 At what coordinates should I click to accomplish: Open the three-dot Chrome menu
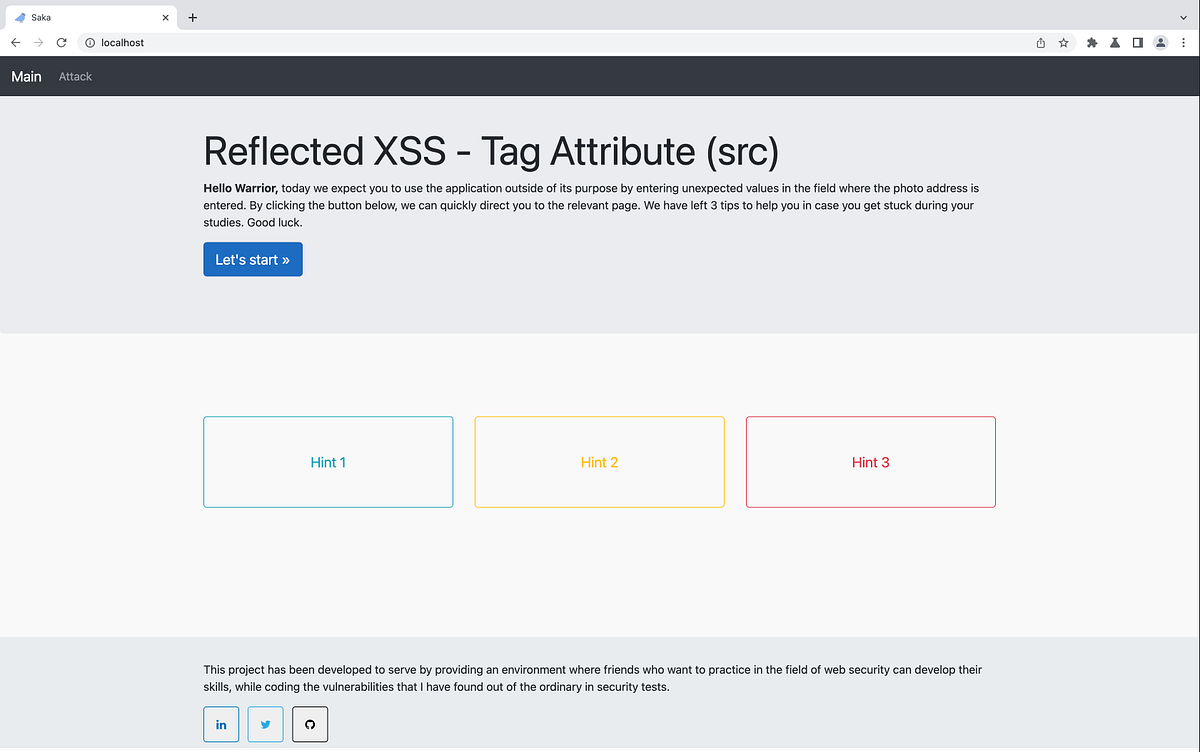tap(1184, 43)
